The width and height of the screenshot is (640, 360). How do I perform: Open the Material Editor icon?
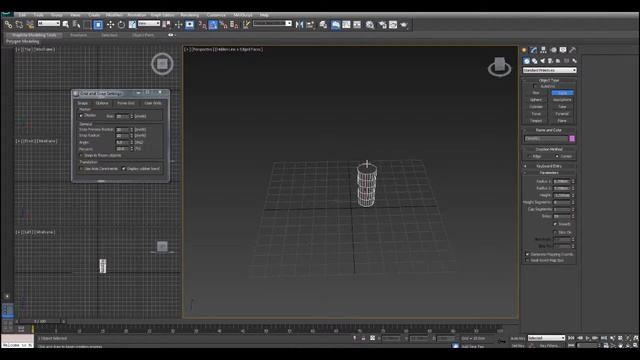click(370, 25)
